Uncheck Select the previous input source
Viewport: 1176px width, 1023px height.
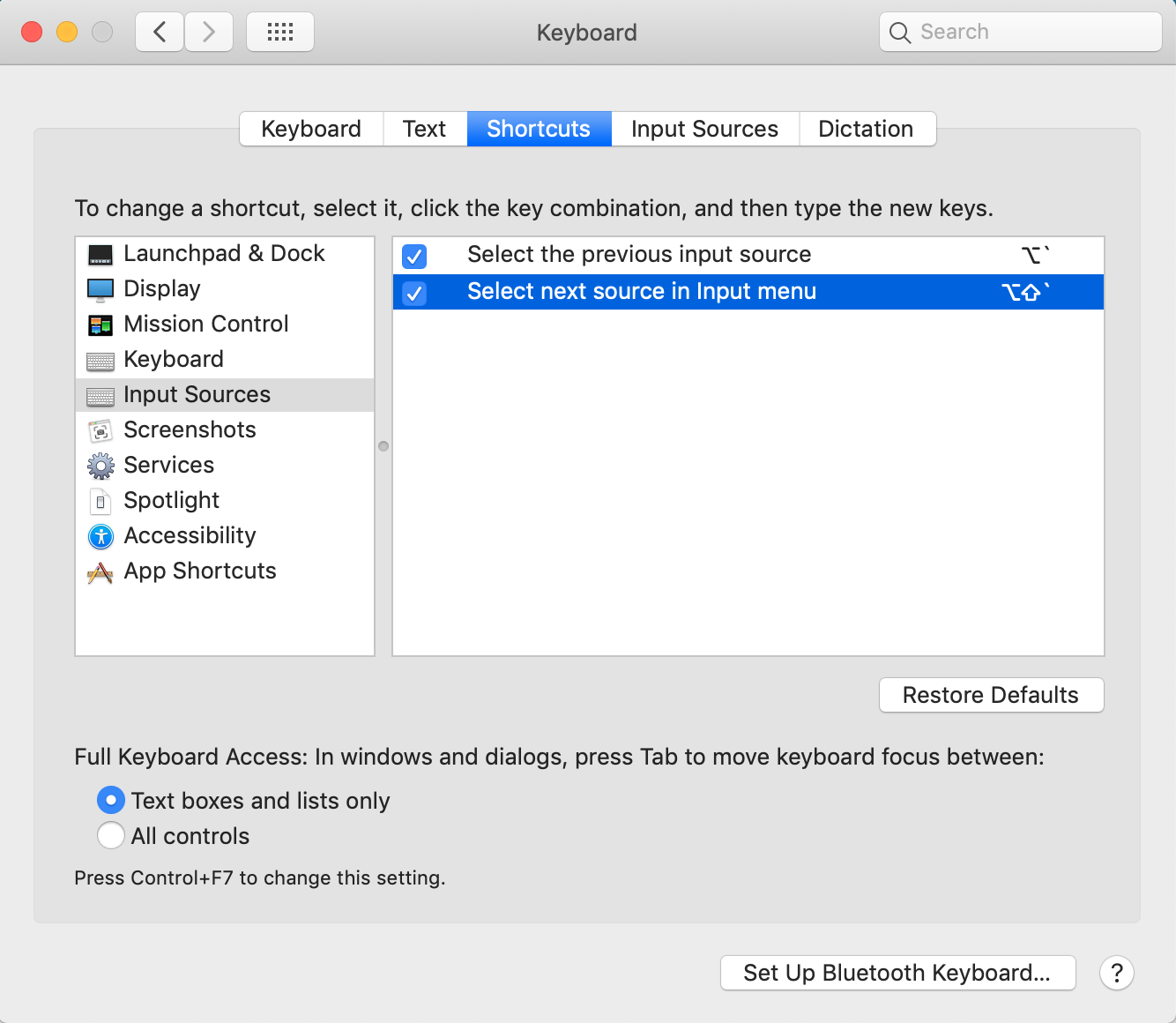pyautogui.click(x=414, y=256)
